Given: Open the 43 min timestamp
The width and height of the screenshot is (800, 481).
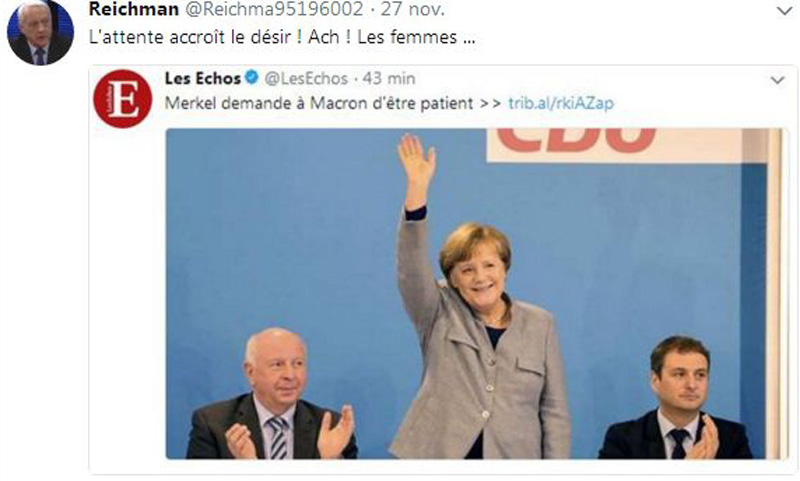Looking at the screenshot, I should tap(389, 78).
